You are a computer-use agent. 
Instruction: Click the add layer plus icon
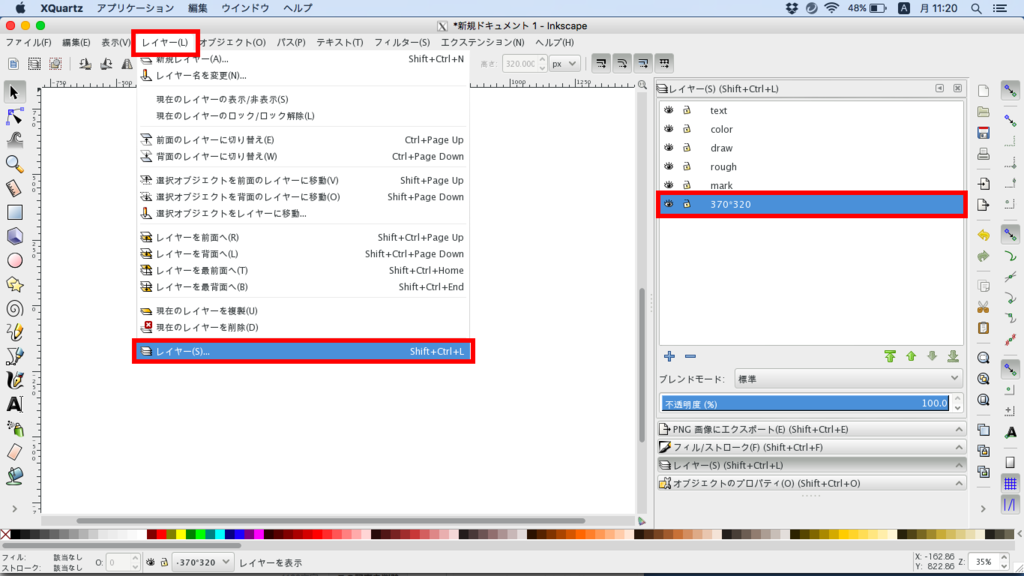(x=669, y=357)
